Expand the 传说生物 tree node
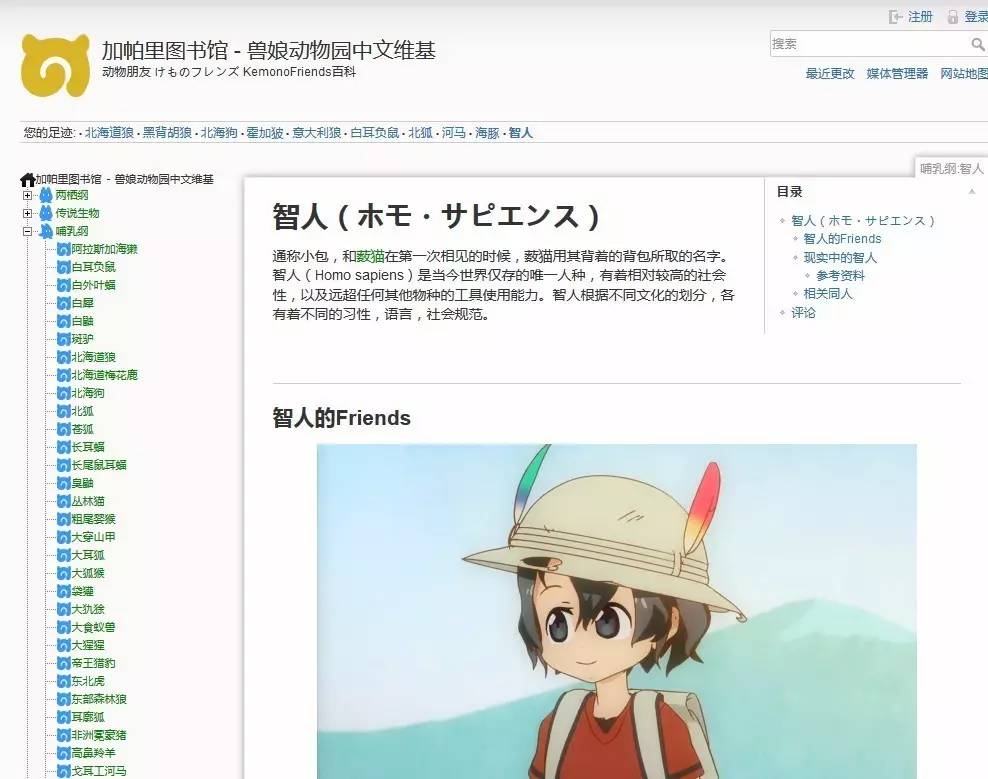The image size is (988, 779). (x=27, y=213)
